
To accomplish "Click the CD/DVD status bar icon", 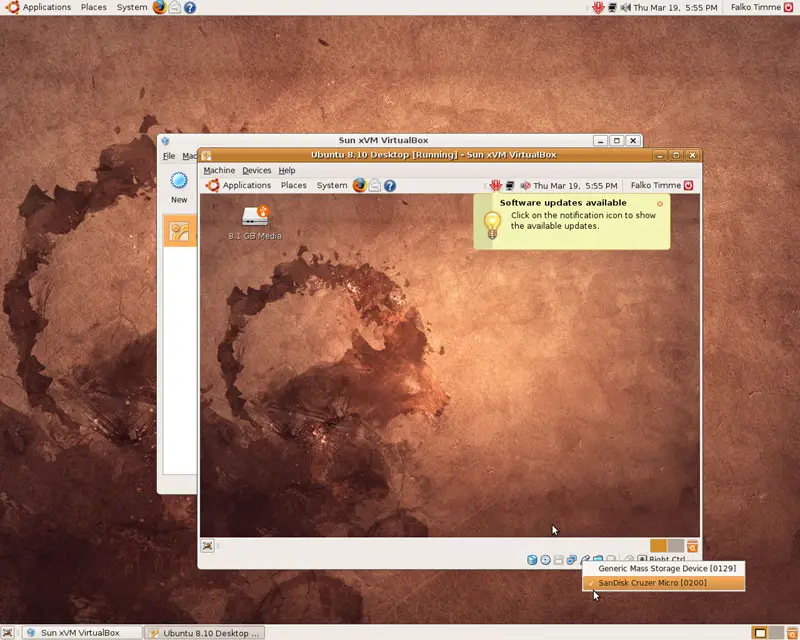I will tap(545, 560).
